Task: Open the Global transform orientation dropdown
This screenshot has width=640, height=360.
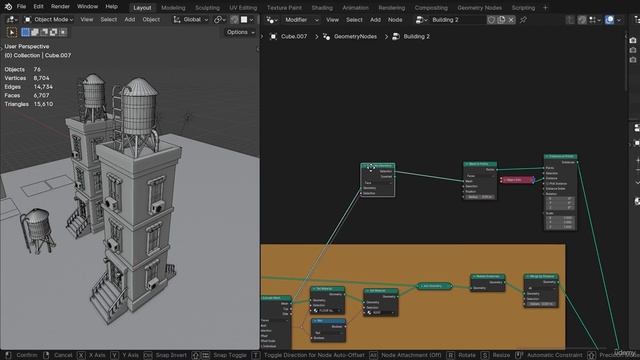Action: [x=191, y=20]
